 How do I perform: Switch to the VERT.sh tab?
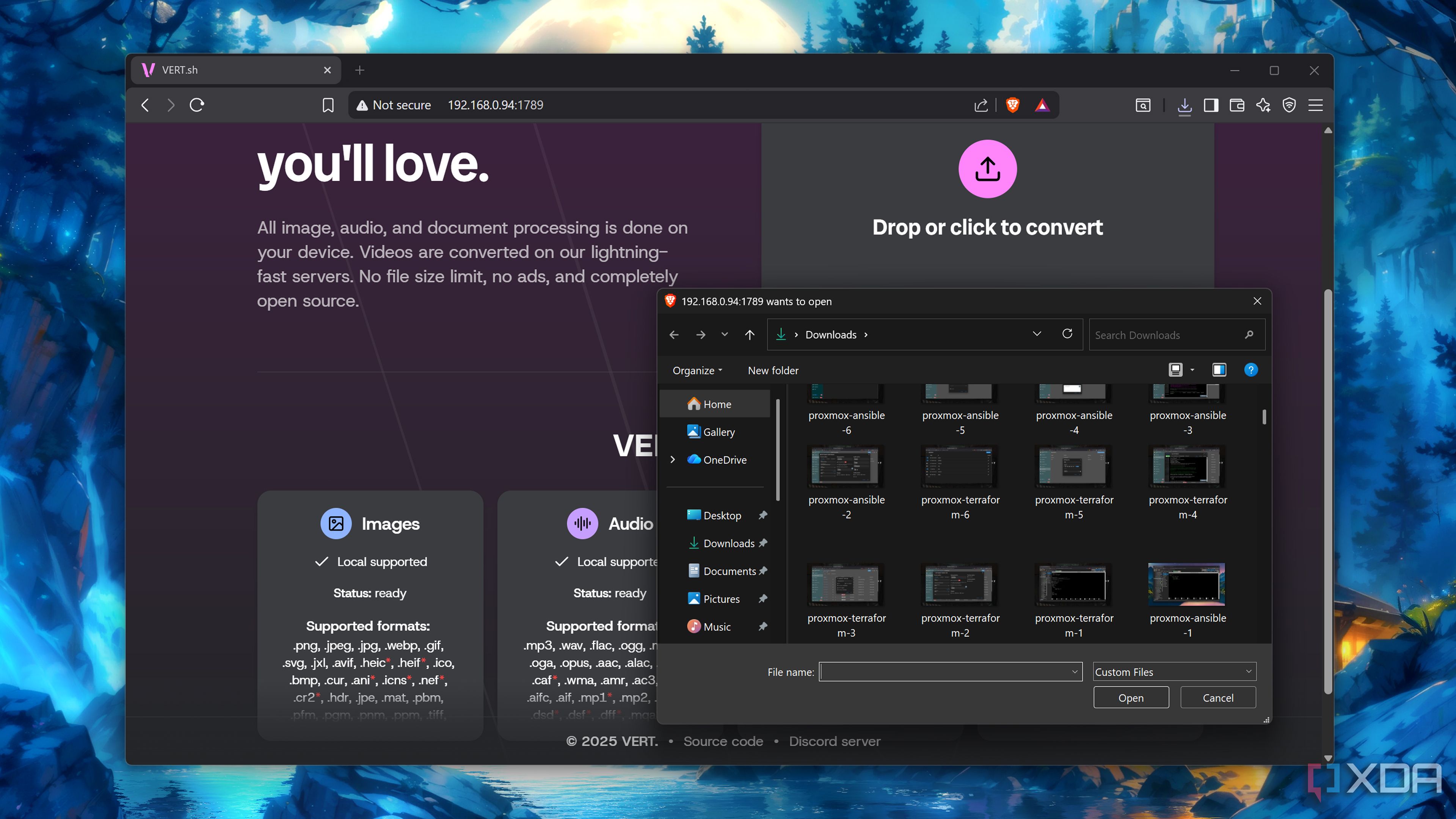click(x=236, y=70)
